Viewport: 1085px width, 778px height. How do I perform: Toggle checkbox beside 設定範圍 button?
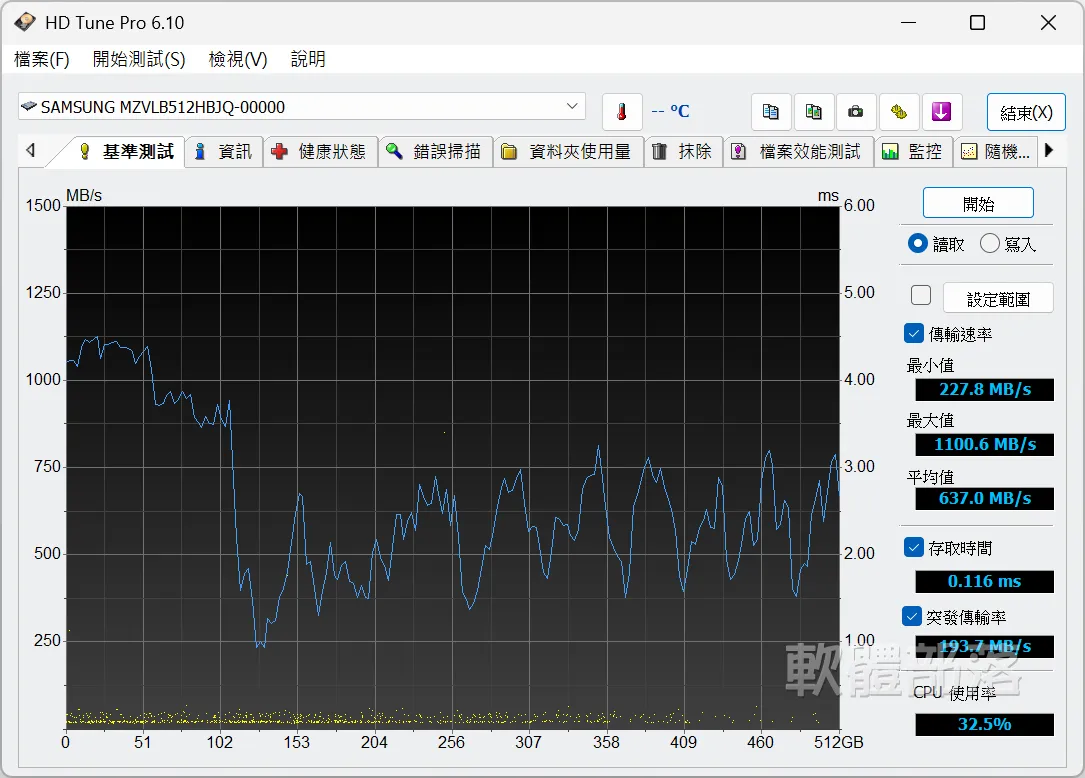(921, 295)
